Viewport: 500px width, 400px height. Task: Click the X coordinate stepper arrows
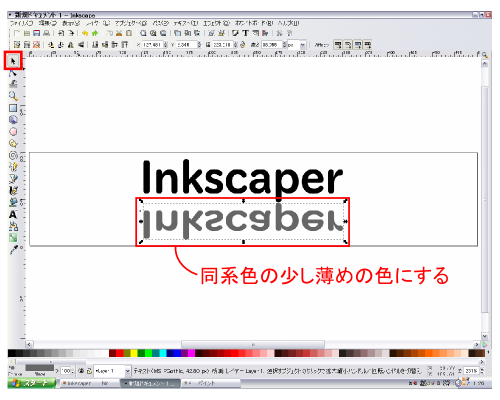pyautogui.click(x=166, y=45)
